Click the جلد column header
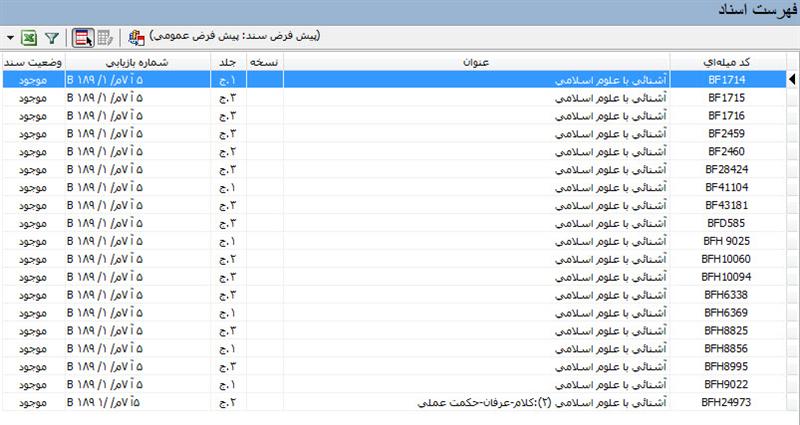The height and width of the screenshot is (425, 800). pos(227,62)
